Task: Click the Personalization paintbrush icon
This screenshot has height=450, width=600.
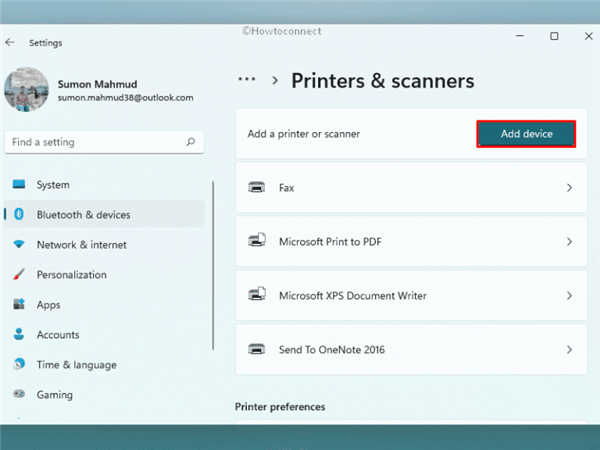Action: pos(19,274)
